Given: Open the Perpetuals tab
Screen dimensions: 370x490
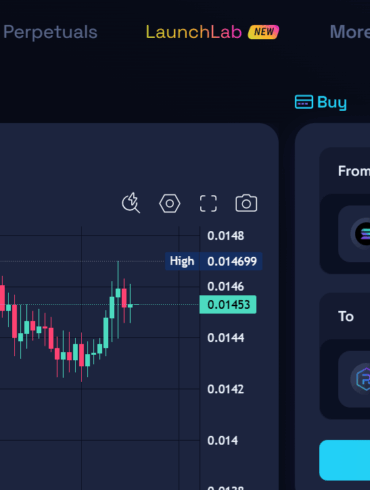Looking at the screenshot, I should click(x=50, y=32).
